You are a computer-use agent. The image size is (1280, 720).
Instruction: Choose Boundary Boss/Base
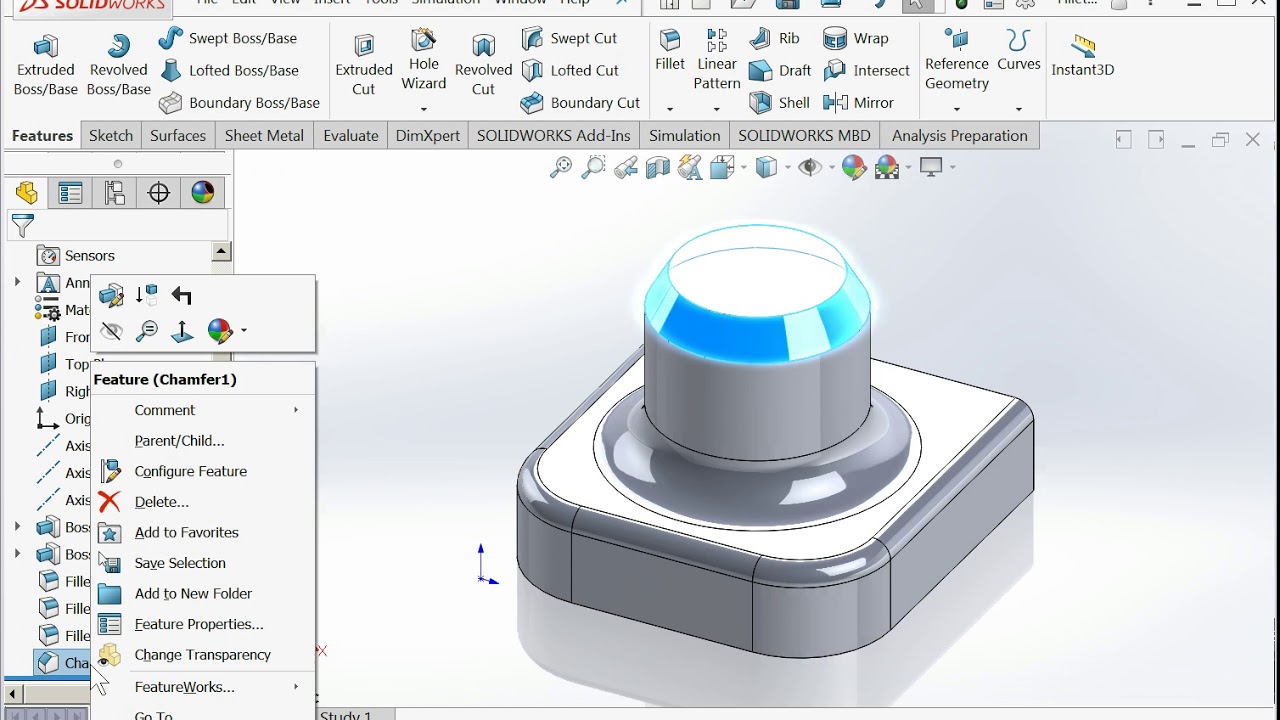pos(239,102)
